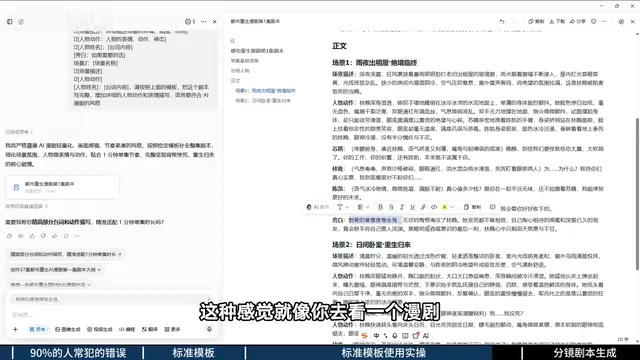The height and width of the screenshot is (360, 640).
Task: Open the chat history clock icon
Action: coord(190,22)
